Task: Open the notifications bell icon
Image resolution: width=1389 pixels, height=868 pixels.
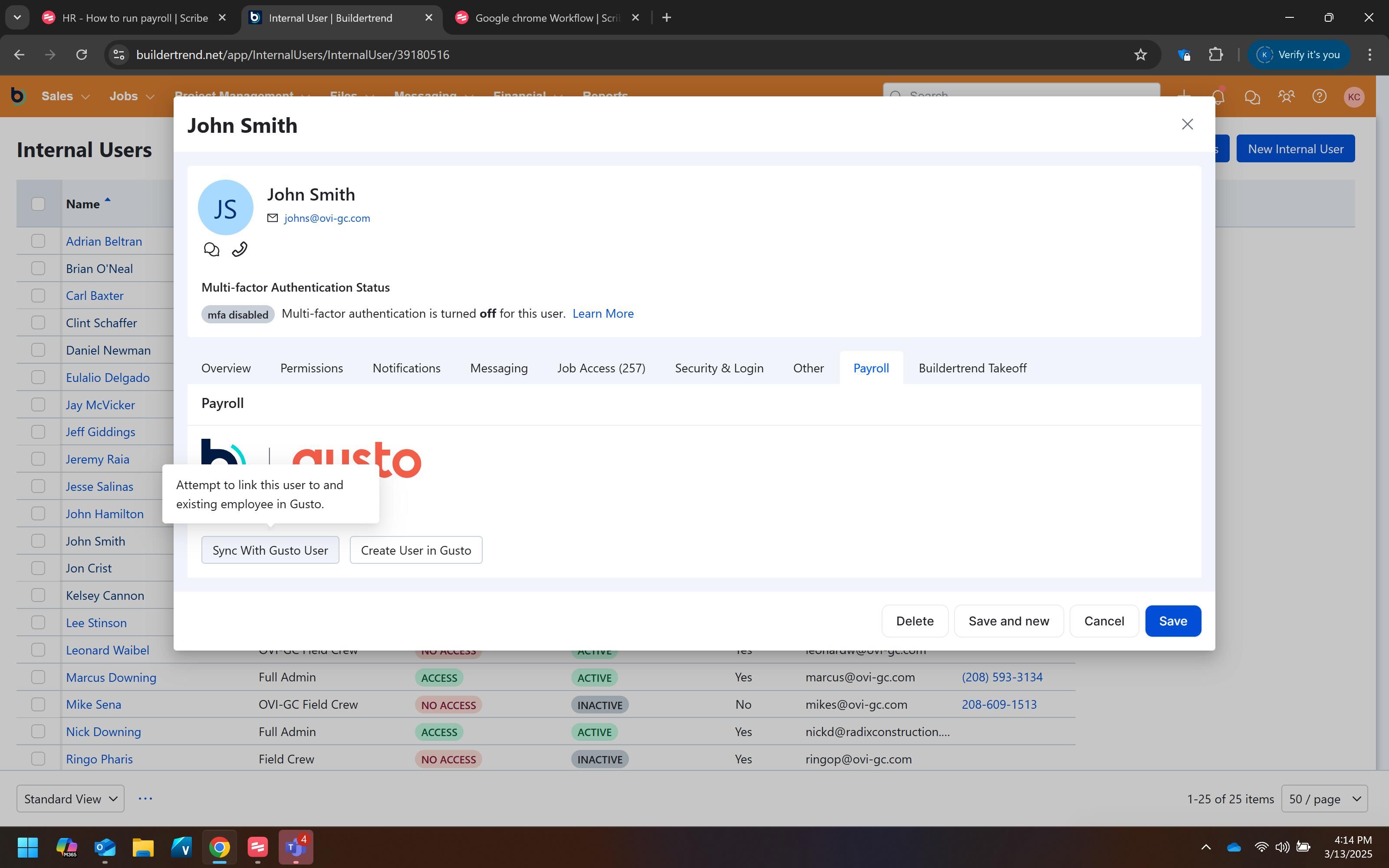Action: (x=1218, y=96)
